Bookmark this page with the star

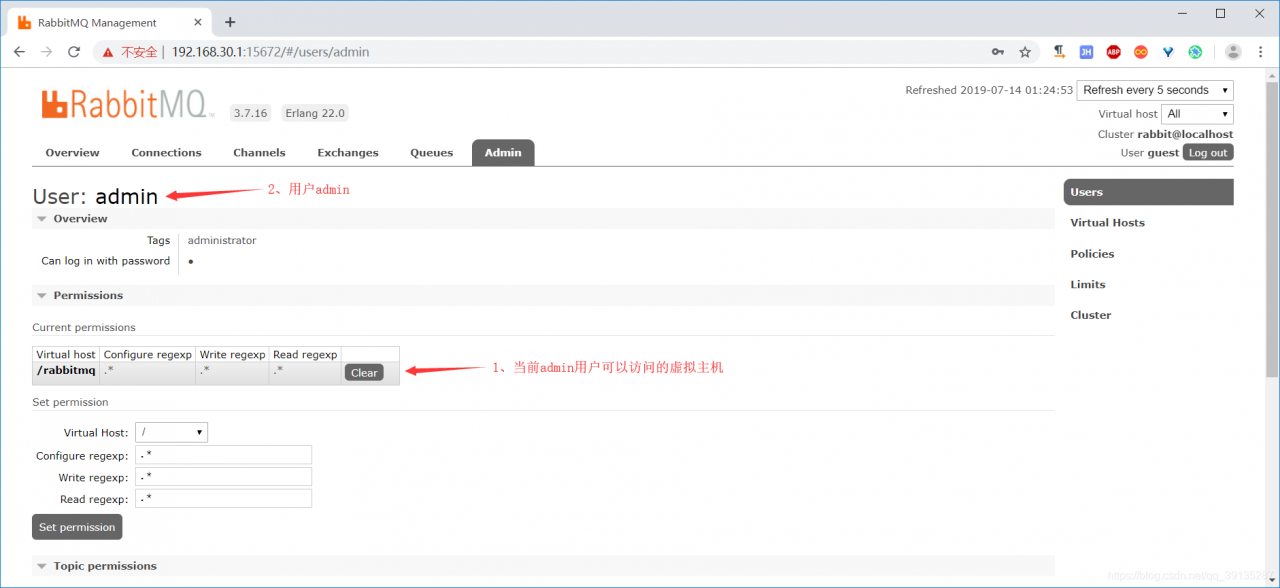[x=1025, y=52]
